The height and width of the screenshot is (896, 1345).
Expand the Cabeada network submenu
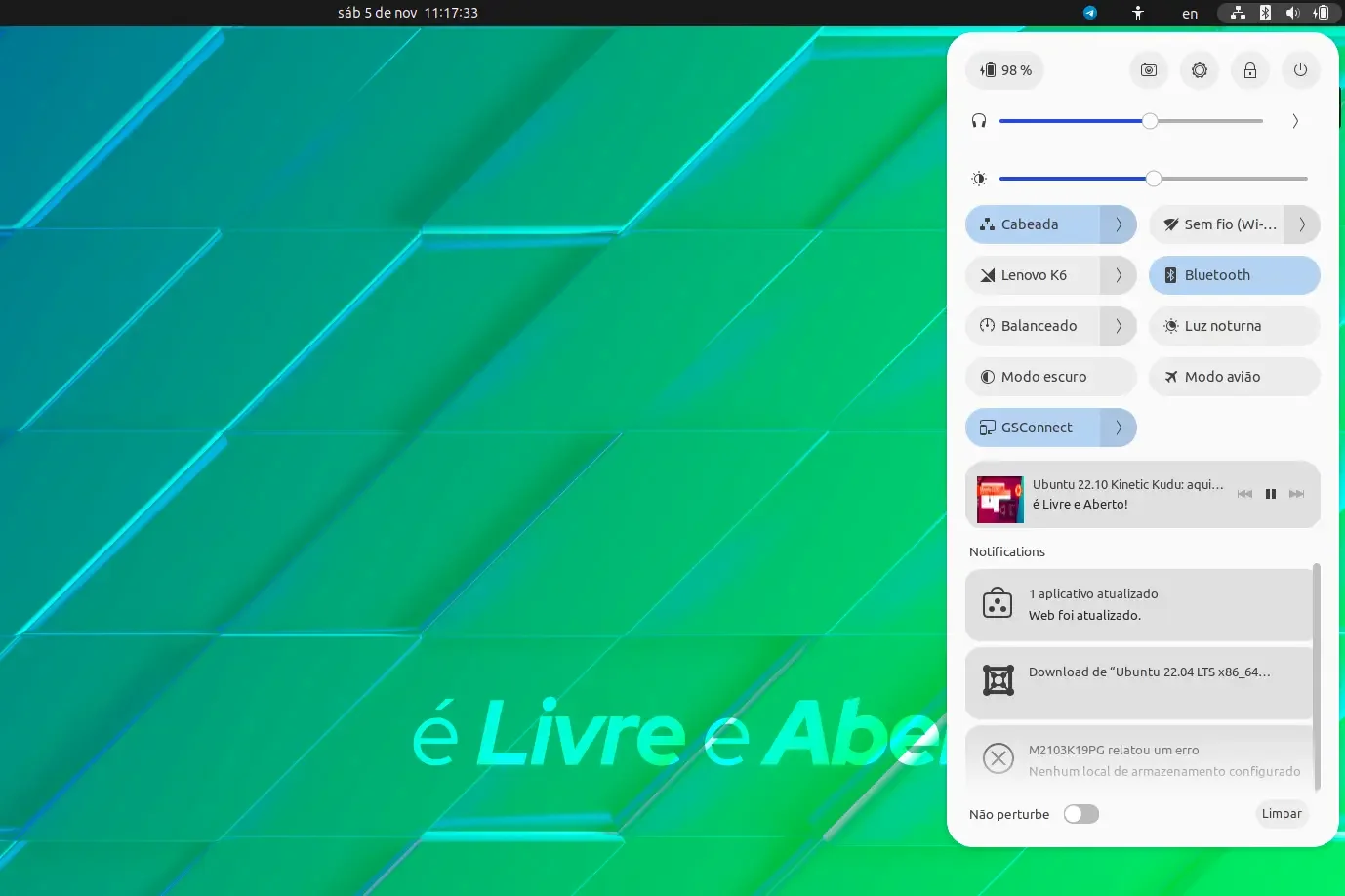1119,224
